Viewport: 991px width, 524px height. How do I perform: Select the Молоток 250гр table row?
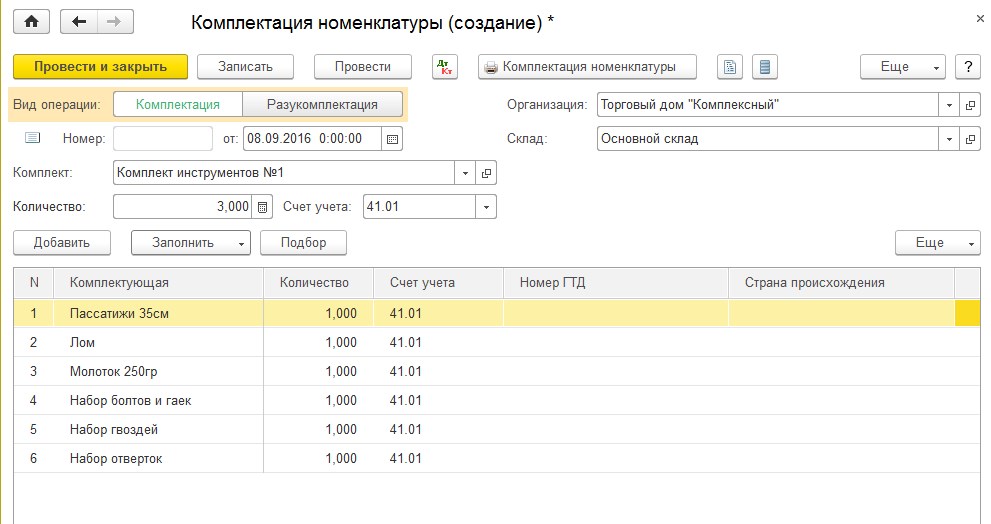point(114,371)
